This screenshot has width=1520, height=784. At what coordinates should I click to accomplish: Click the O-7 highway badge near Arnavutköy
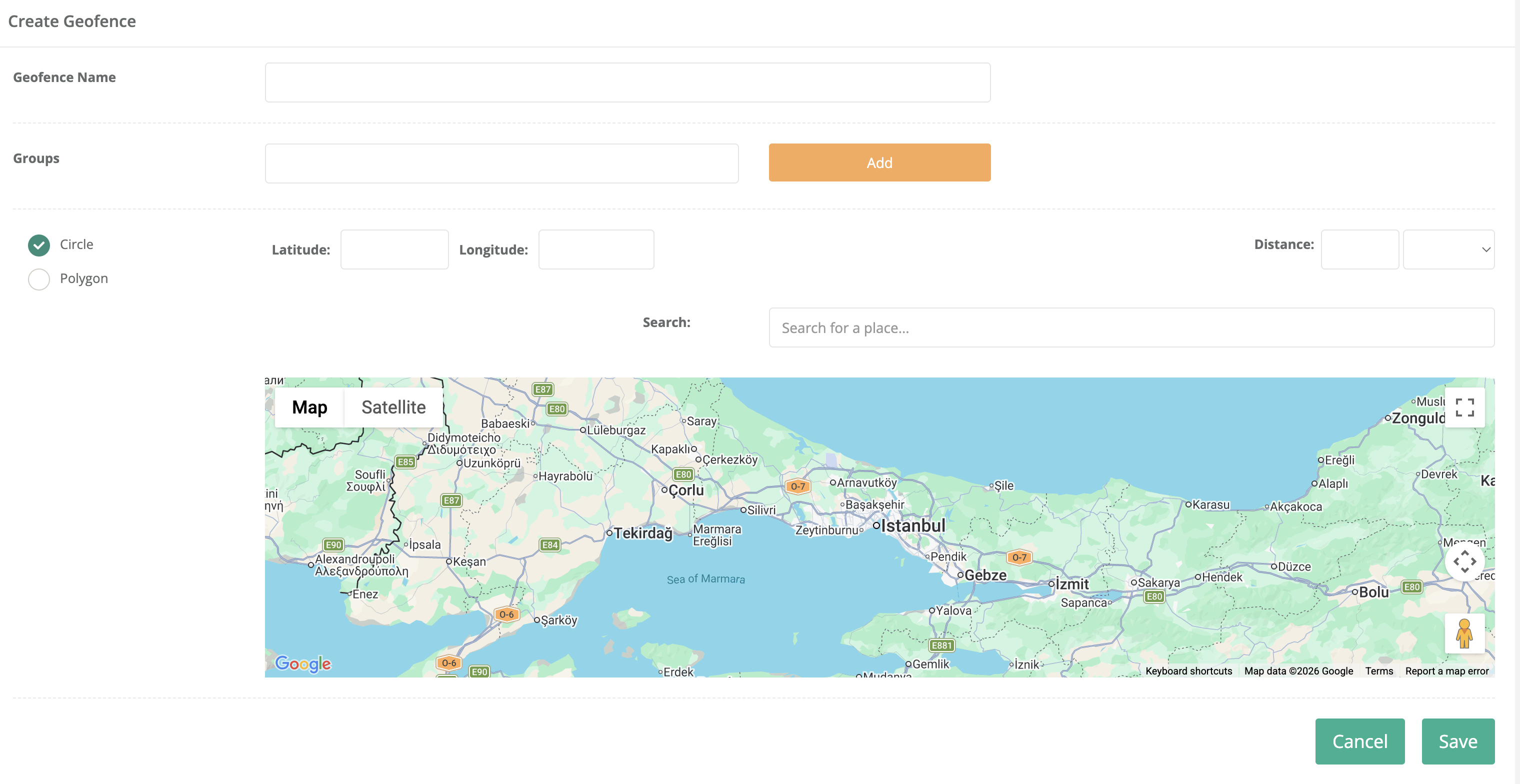[x=798, y=486]
